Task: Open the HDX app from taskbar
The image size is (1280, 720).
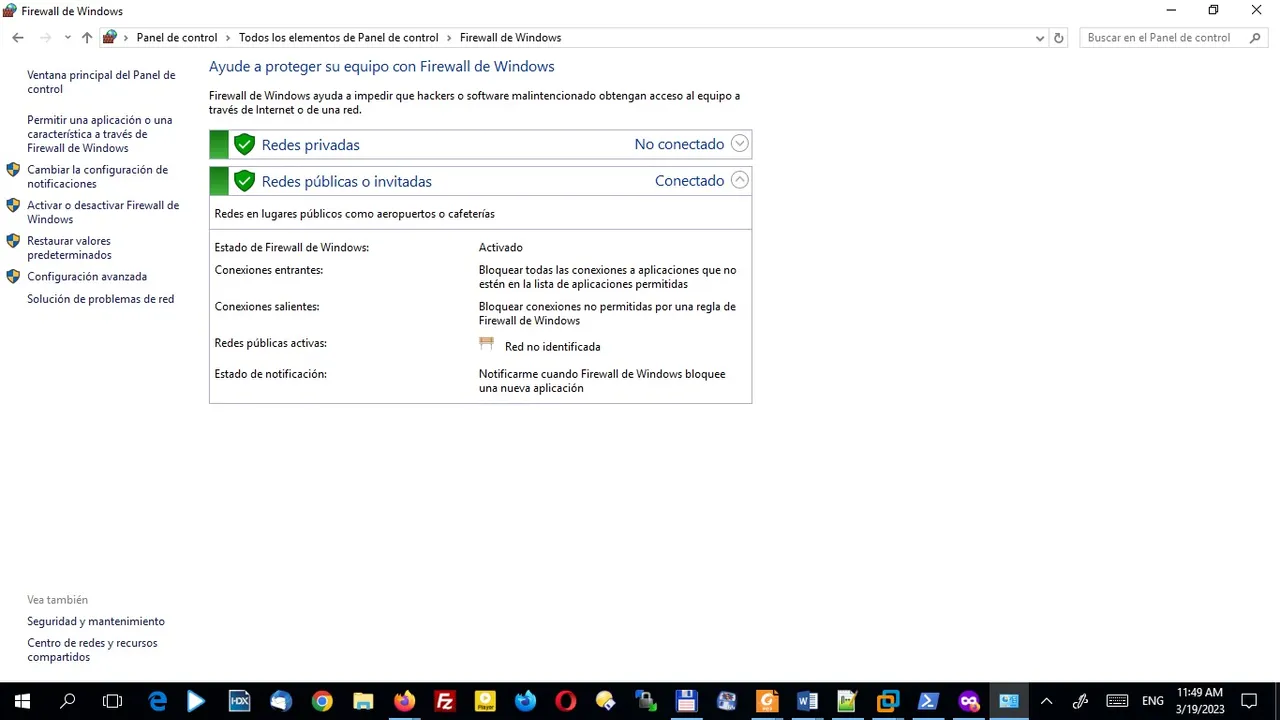Action: click(x=239, y=701)
